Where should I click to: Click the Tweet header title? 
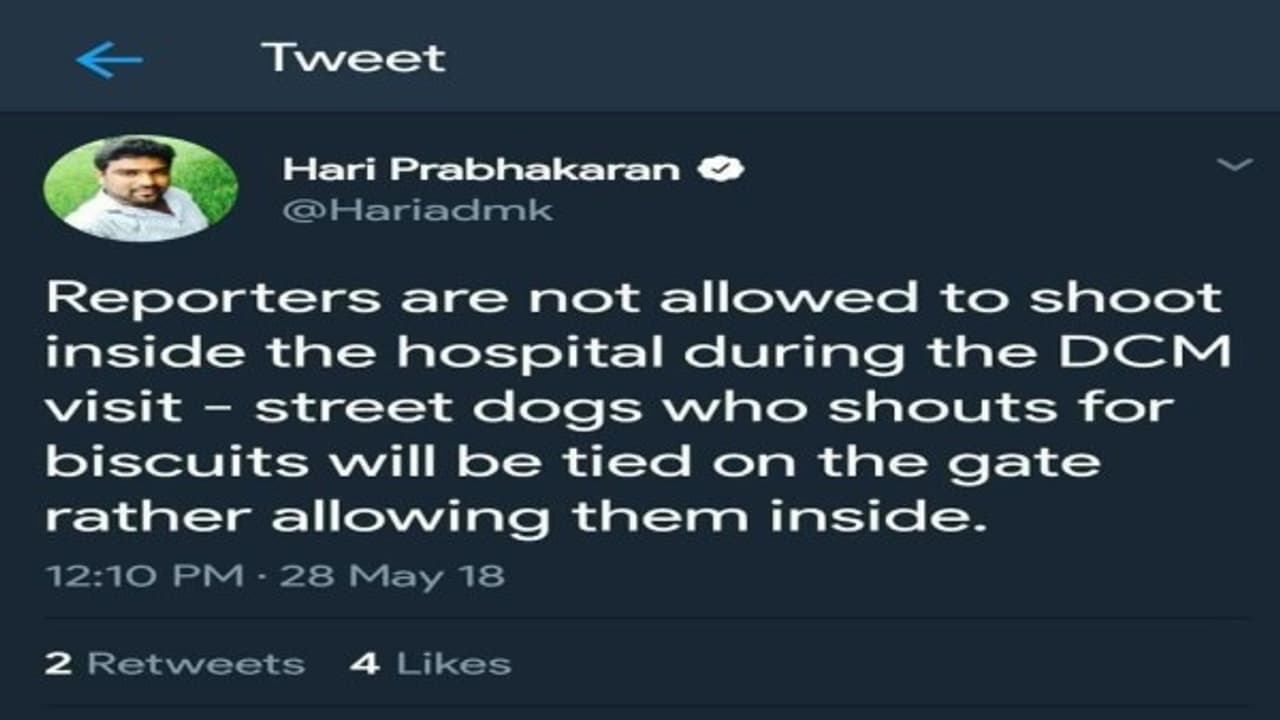[x=353, y=58]
